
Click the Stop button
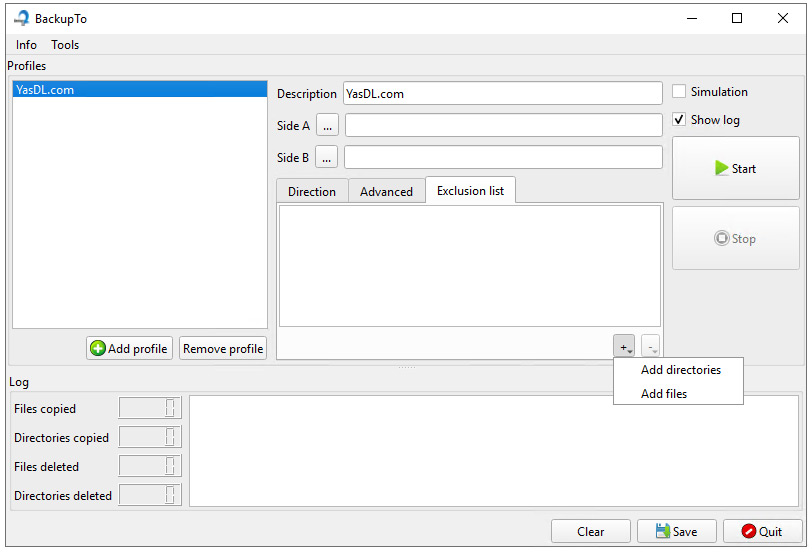(735, 238)
